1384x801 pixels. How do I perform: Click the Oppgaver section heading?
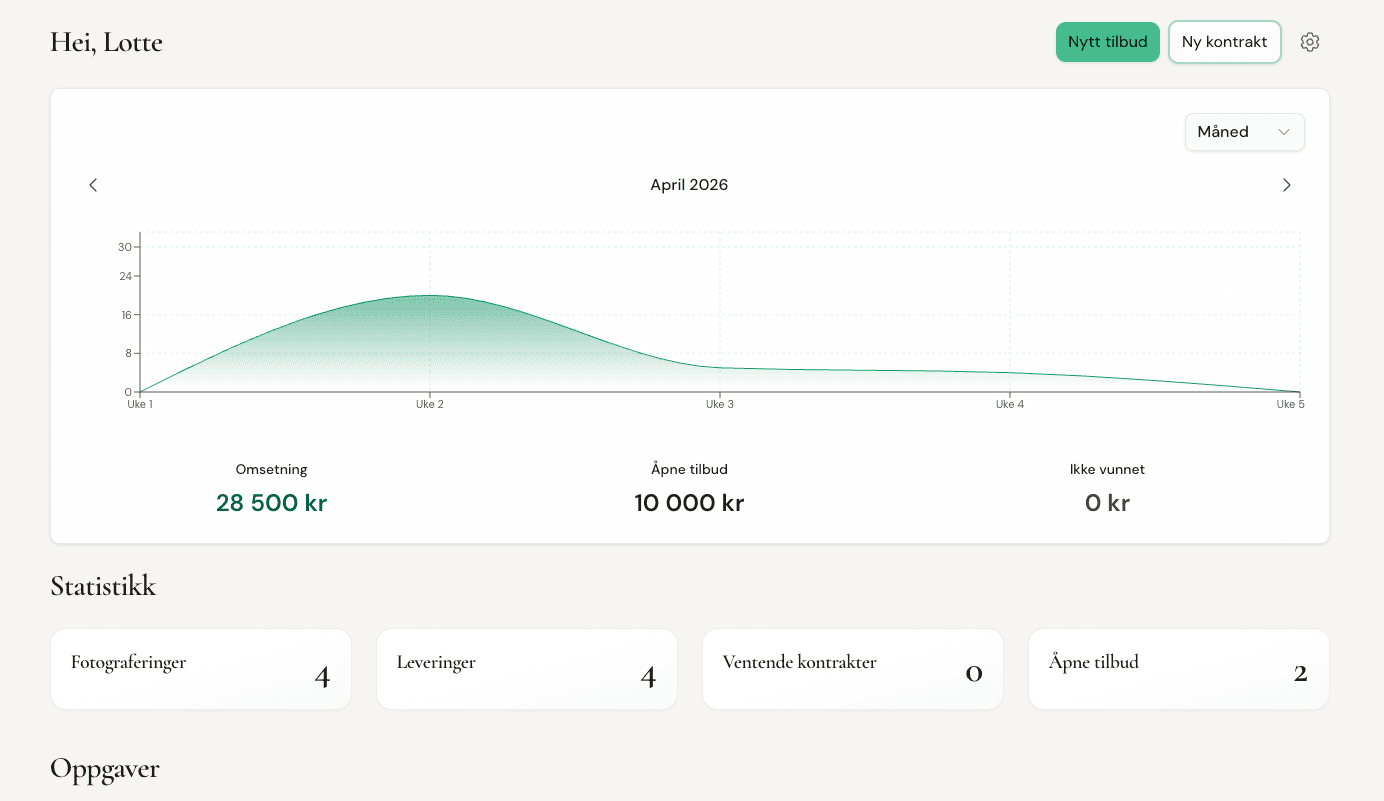tap(105, 768)
